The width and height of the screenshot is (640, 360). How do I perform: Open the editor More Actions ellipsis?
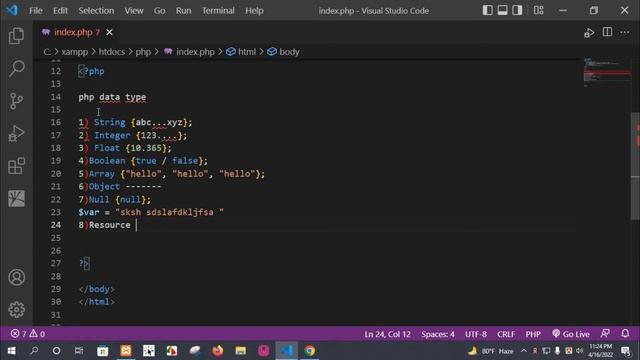[625, 32]
